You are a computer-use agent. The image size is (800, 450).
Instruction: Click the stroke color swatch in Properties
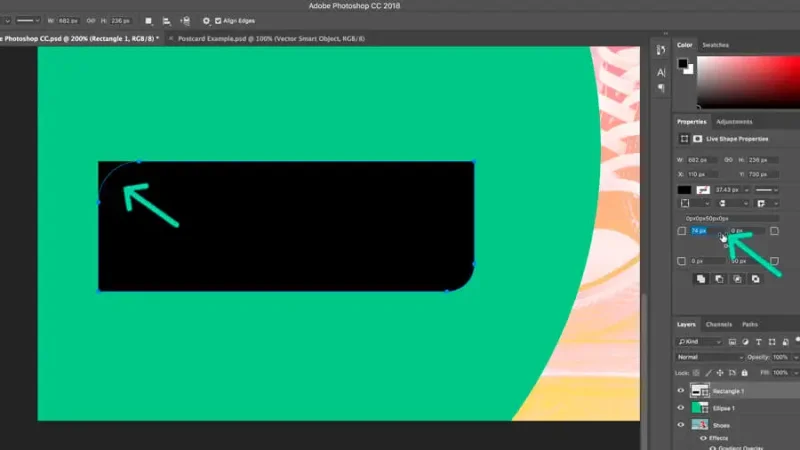click(703, 190)
